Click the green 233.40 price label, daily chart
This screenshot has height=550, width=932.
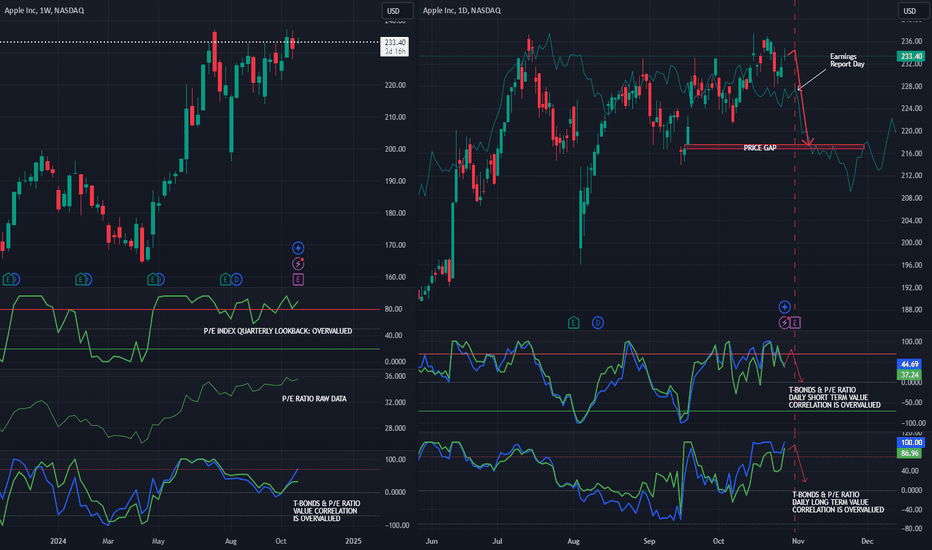click(x=911, y=56)
